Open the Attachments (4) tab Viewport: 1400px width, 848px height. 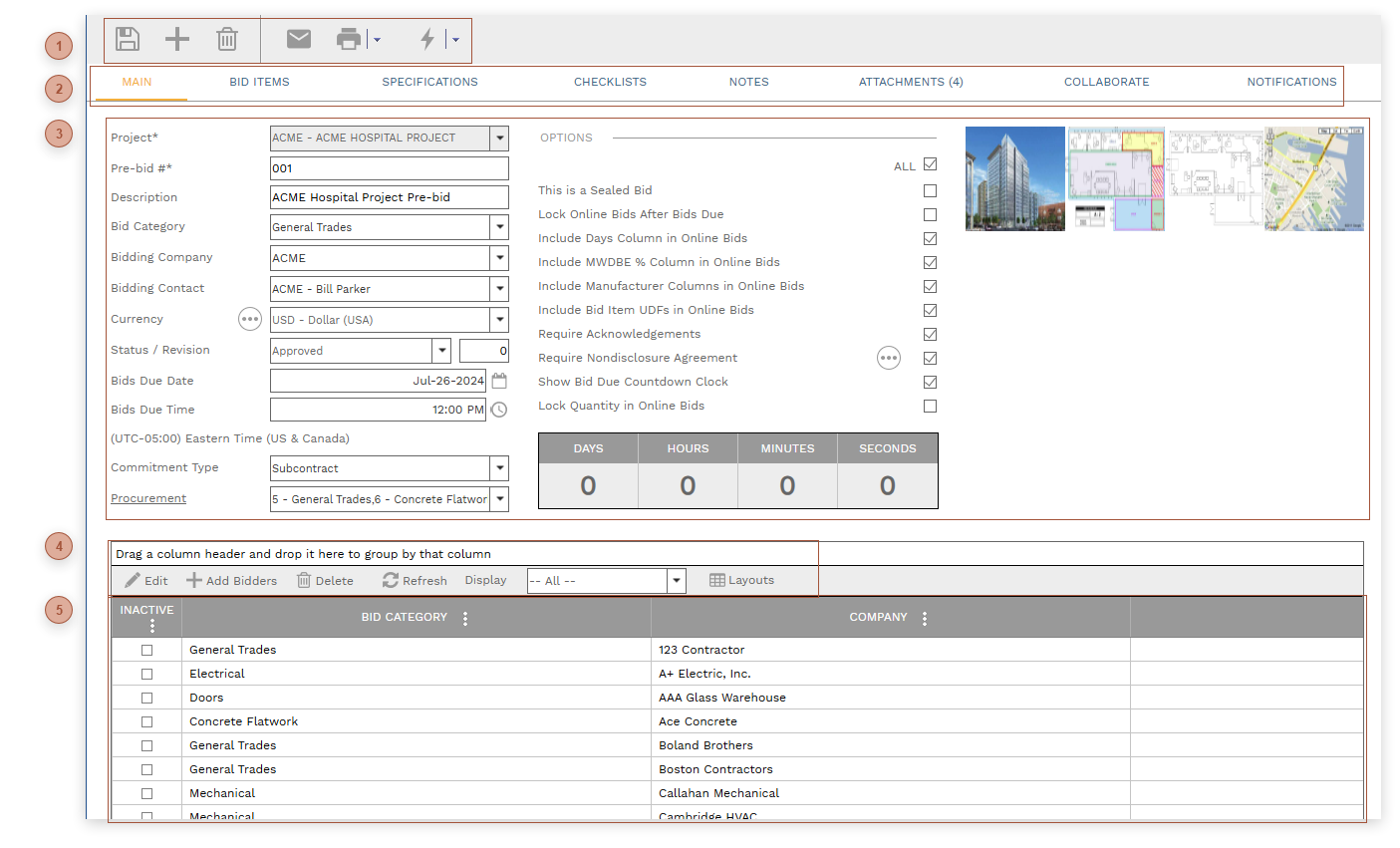pos(911,82)
